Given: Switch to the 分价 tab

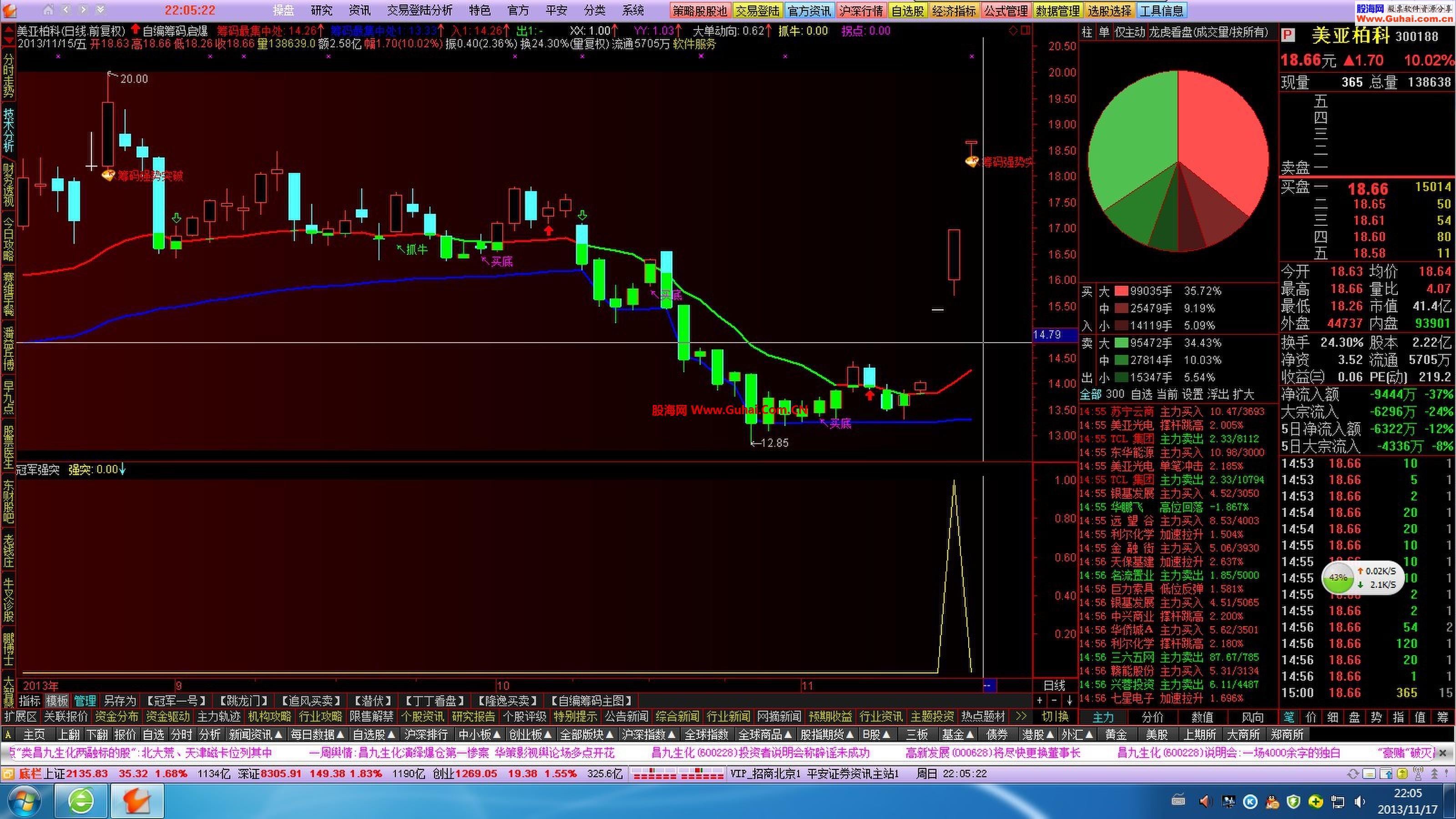Looking at the screenshot, I should click(1153, 717).
